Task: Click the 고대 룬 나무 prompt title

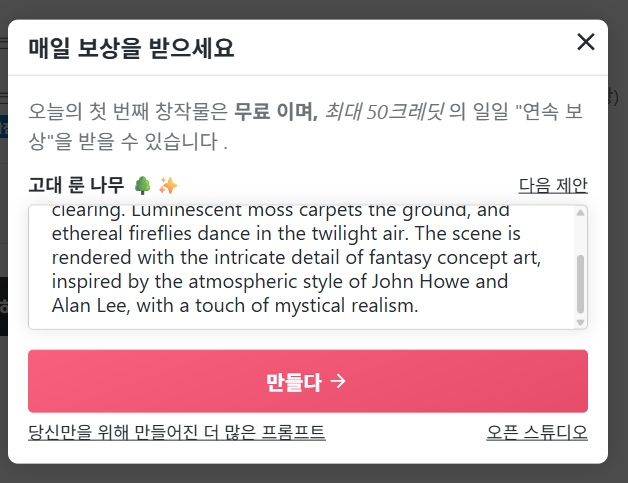Action: point(76,185)
